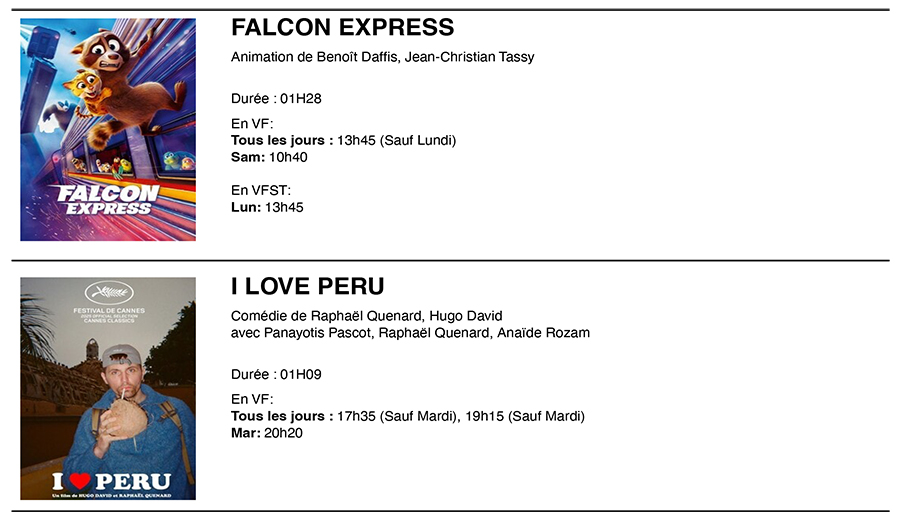
Task: Select the 13h45 daily Falcon Express showtime
Action: (x=356, y=140)
